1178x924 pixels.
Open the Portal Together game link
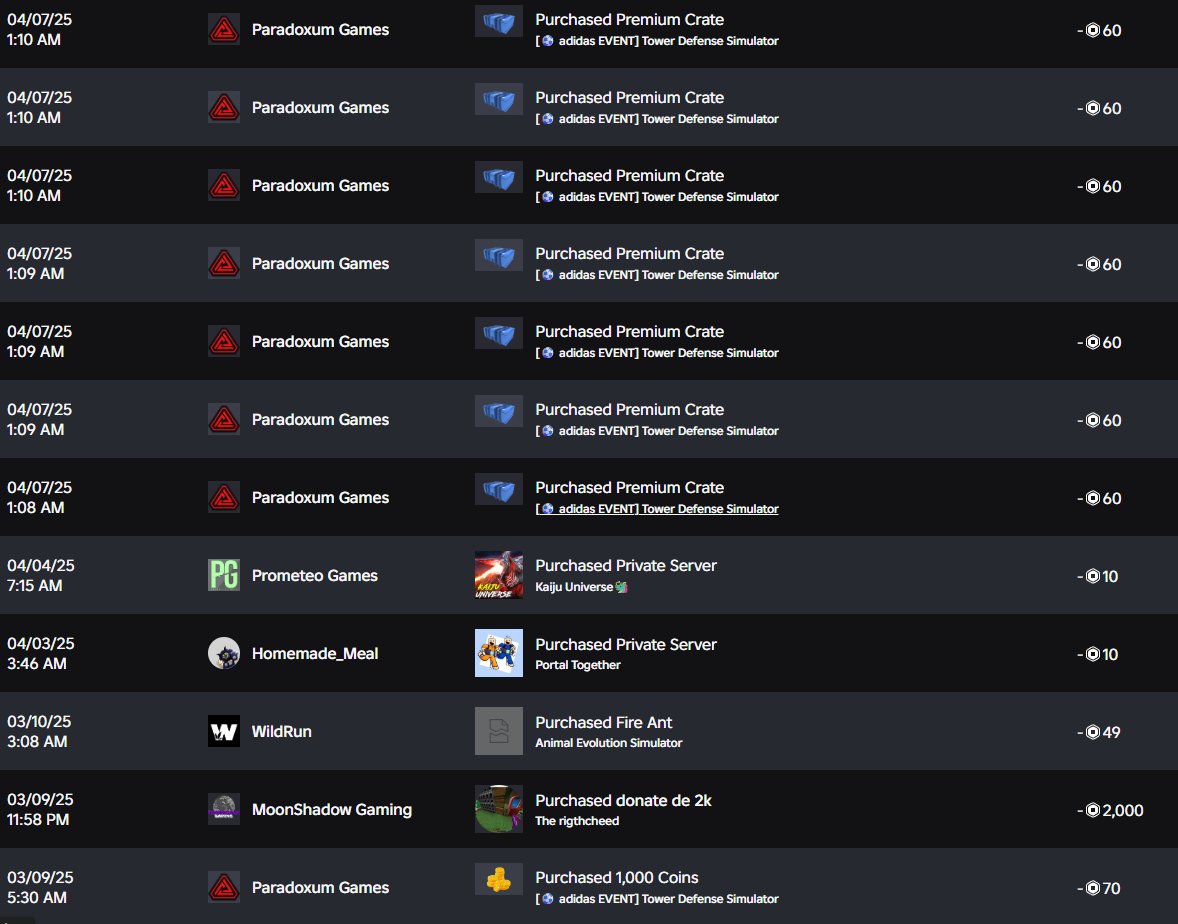578,665
